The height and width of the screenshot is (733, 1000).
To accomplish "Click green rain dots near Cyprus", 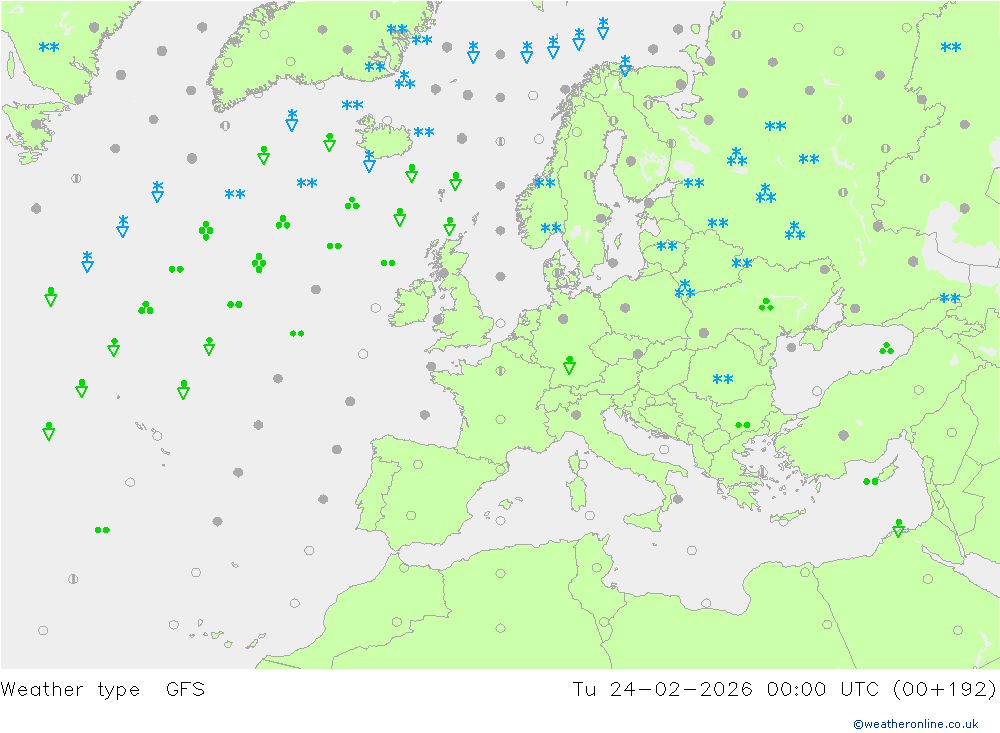I will coord(871,481).
